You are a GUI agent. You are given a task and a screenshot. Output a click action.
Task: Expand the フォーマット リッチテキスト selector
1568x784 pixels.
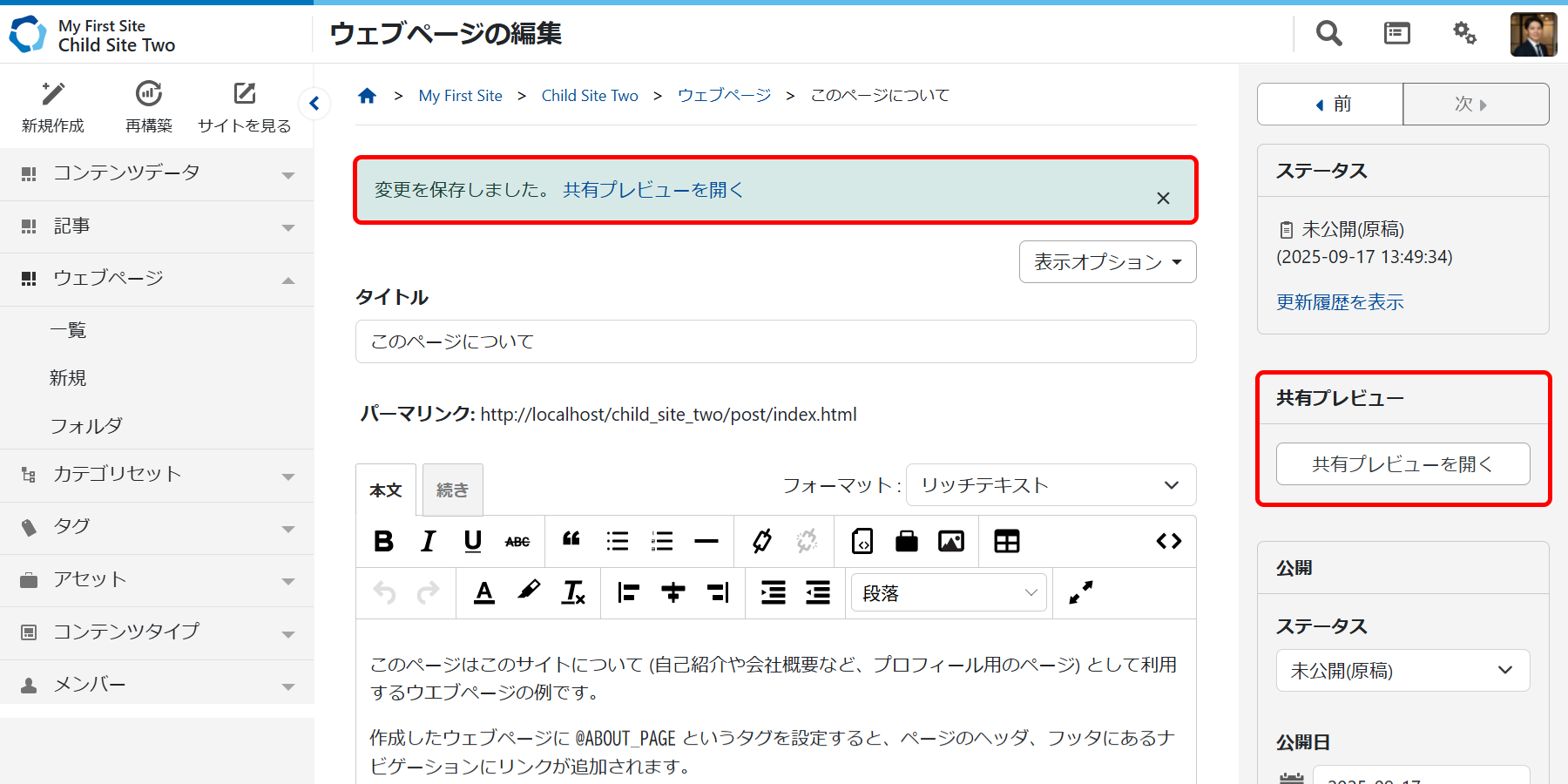pos(1051,485)
